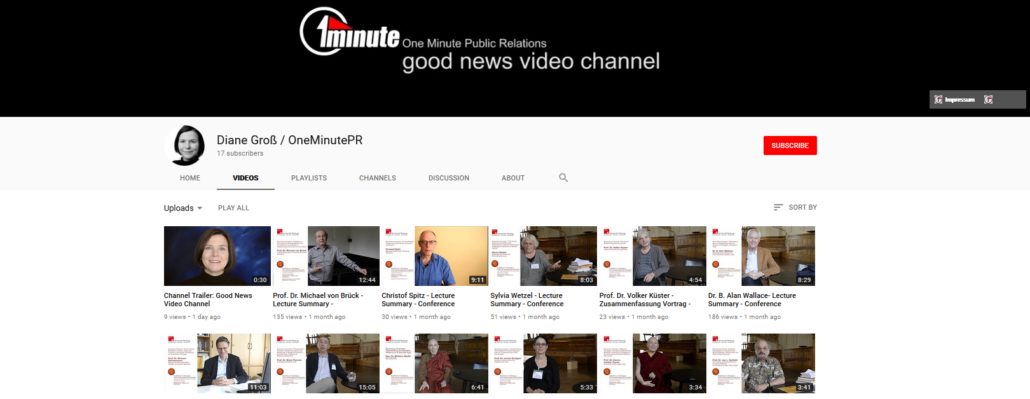Play the second-row 15:05 video thumbnail

click(x=326, y=364)
